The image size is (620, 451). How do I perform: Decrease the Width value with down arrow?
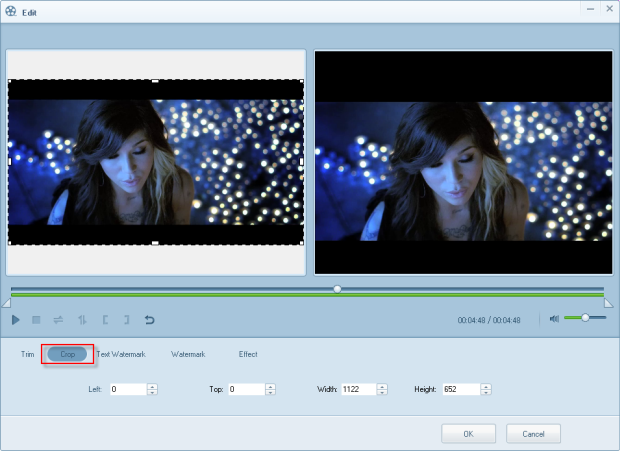click(382, 393)
